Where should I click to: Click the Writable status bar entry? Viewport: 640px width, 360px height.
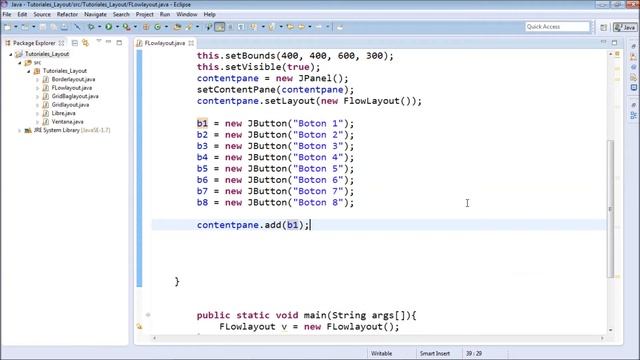click(382, 353)
